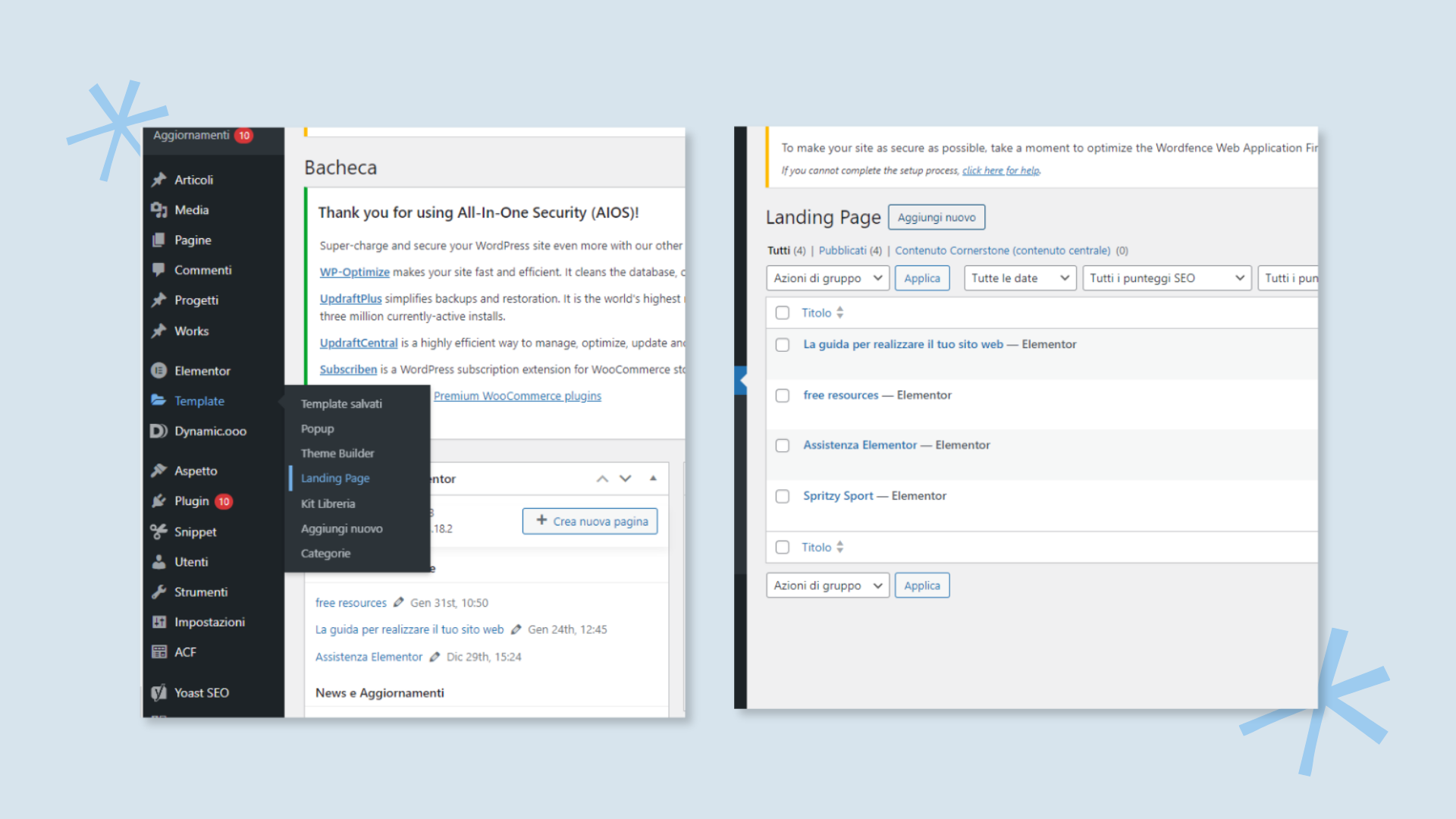Click the ACF table icon
The width and height of the screenshot is (1456, 819).
(x=158, y=651)
